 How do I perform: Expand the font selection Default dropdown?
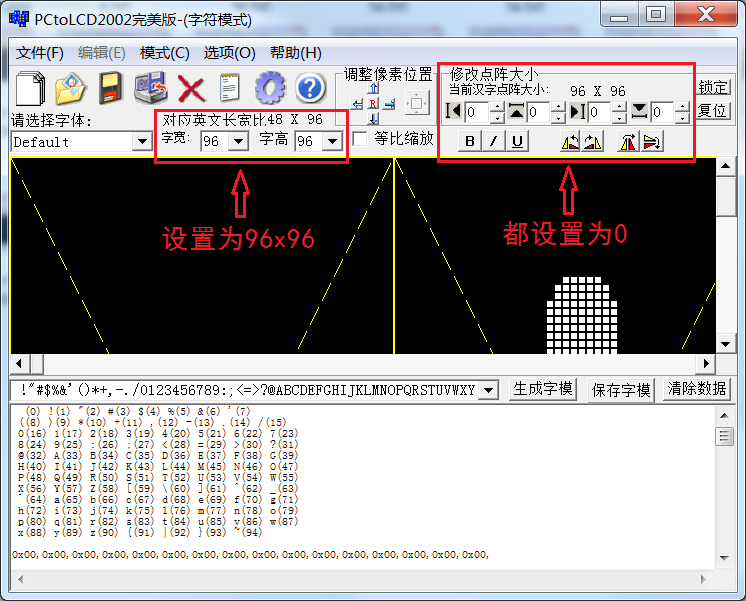point(141,142)
